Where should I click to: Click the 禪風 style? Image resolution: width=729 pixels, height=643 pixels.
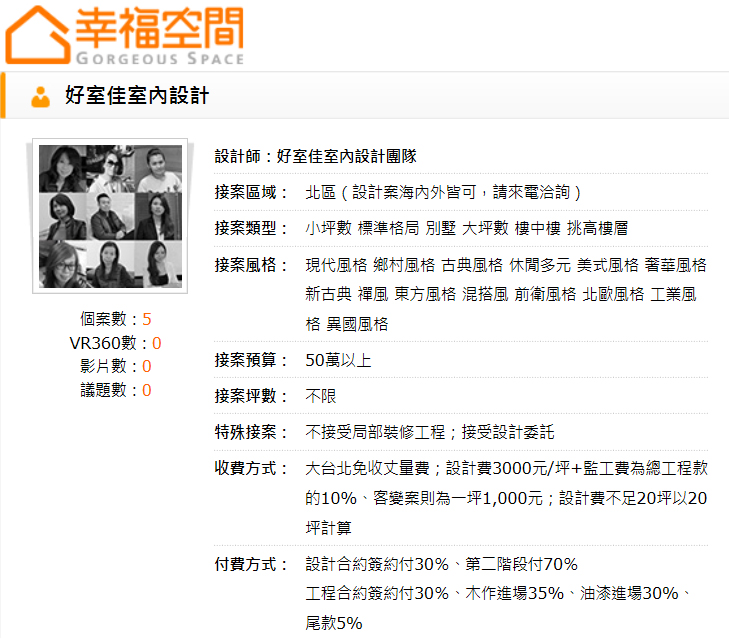click(373, 294)
